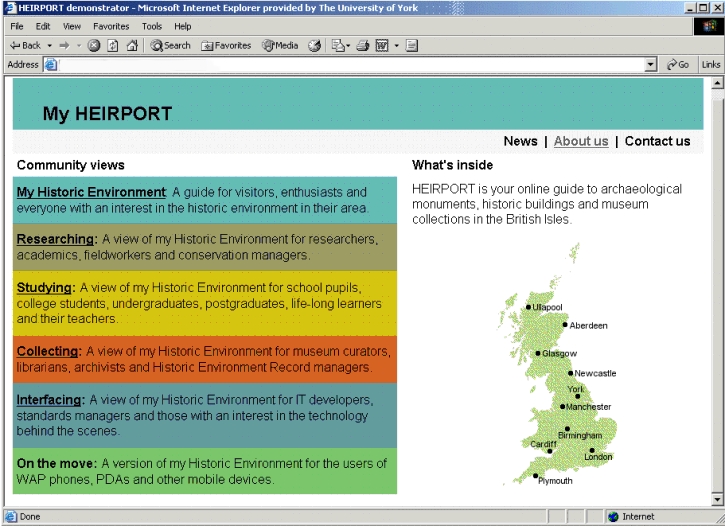The width and height of the screenshot is (725, 526).
Task: Click the What's inside heading
Action: 452,165
